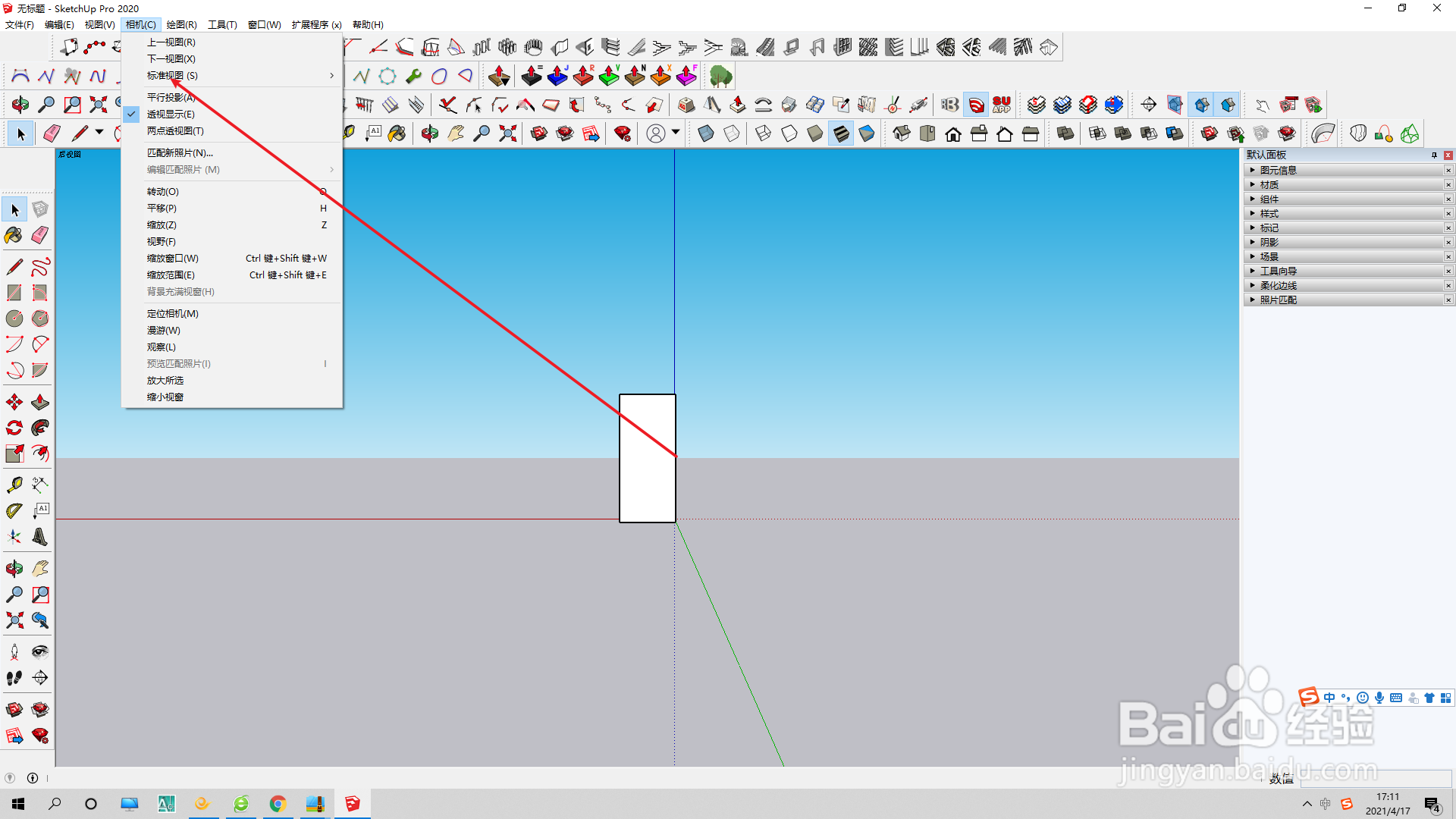Open Chrome from the Windows taskbar

(278, 804)
